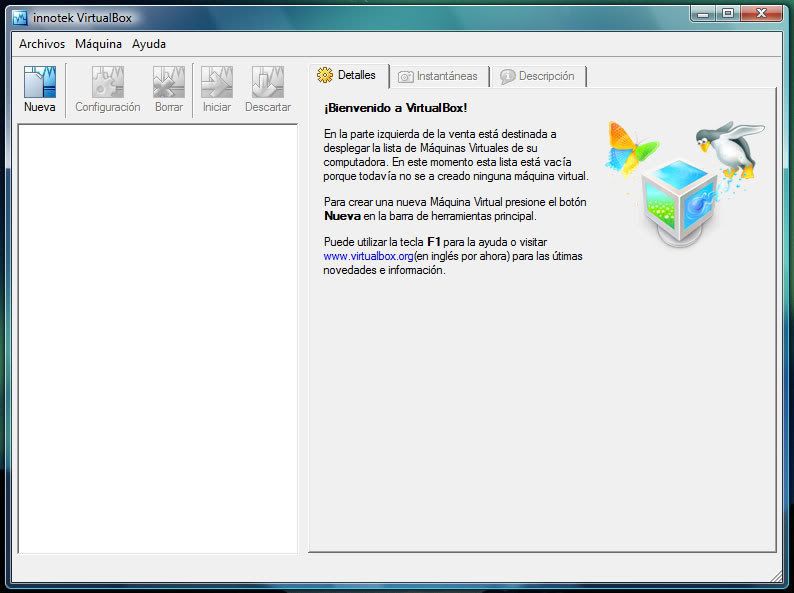Click bold word Nueva in welcome text
The image size is (794, 593).
[x=342, y=216]
